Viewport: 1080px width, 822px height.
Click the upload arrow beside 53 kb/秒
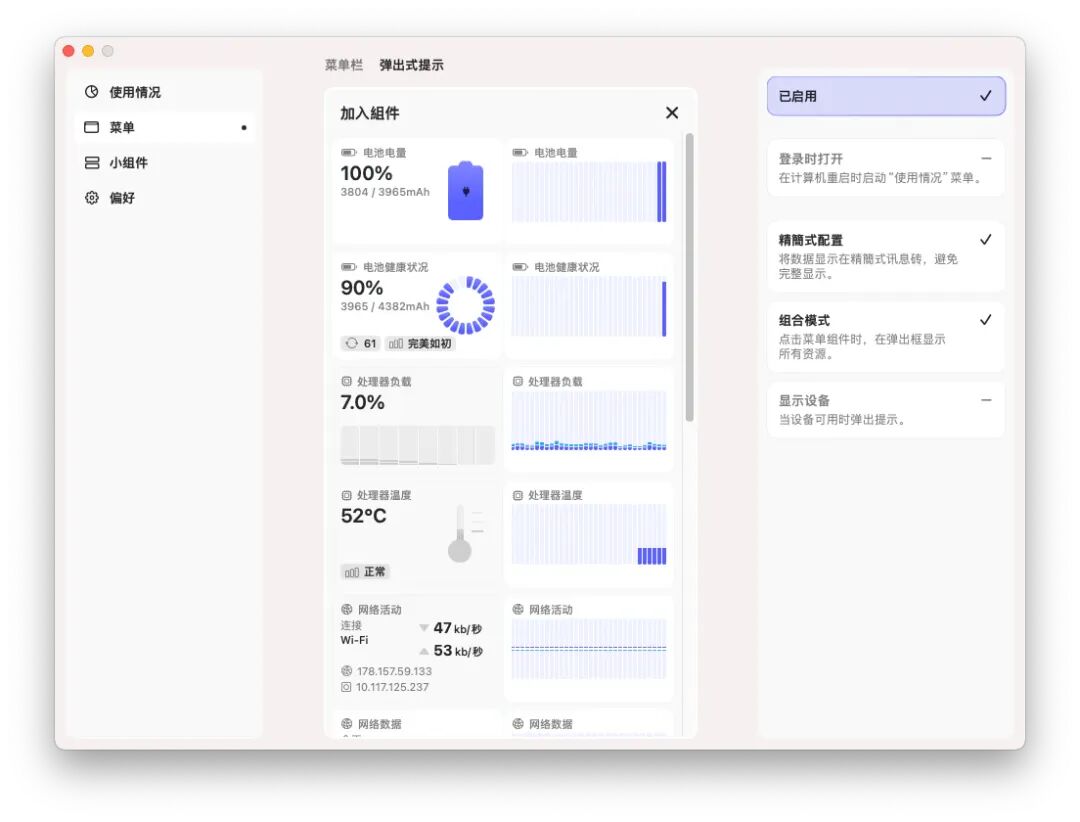click(424, 651)
